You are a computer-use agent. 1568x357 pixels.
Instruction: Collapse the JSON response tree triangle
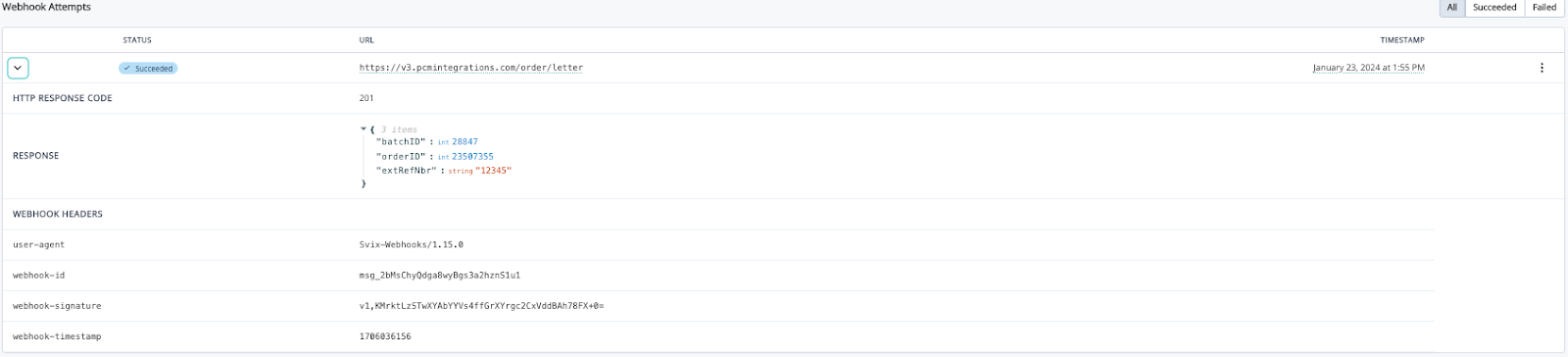tap(364, 128)
